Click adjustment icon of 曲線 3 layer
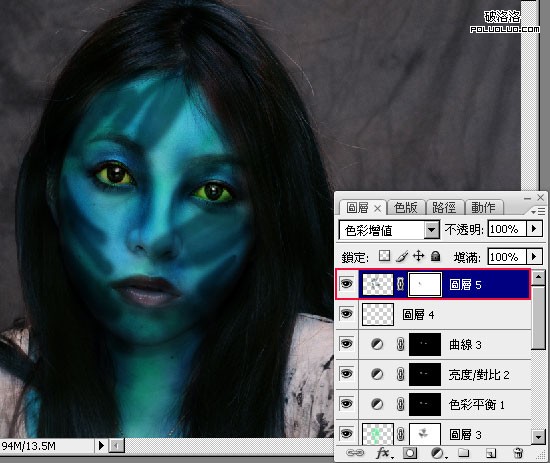 click(x=377, y=344)
